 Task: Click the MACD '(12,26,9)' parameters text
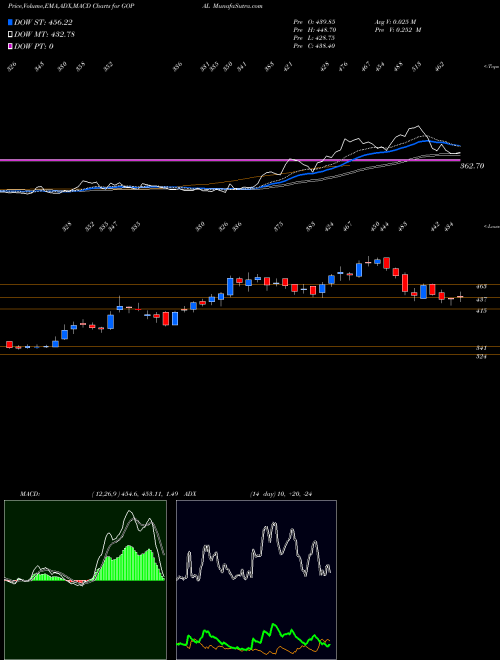tap(104, 494)
